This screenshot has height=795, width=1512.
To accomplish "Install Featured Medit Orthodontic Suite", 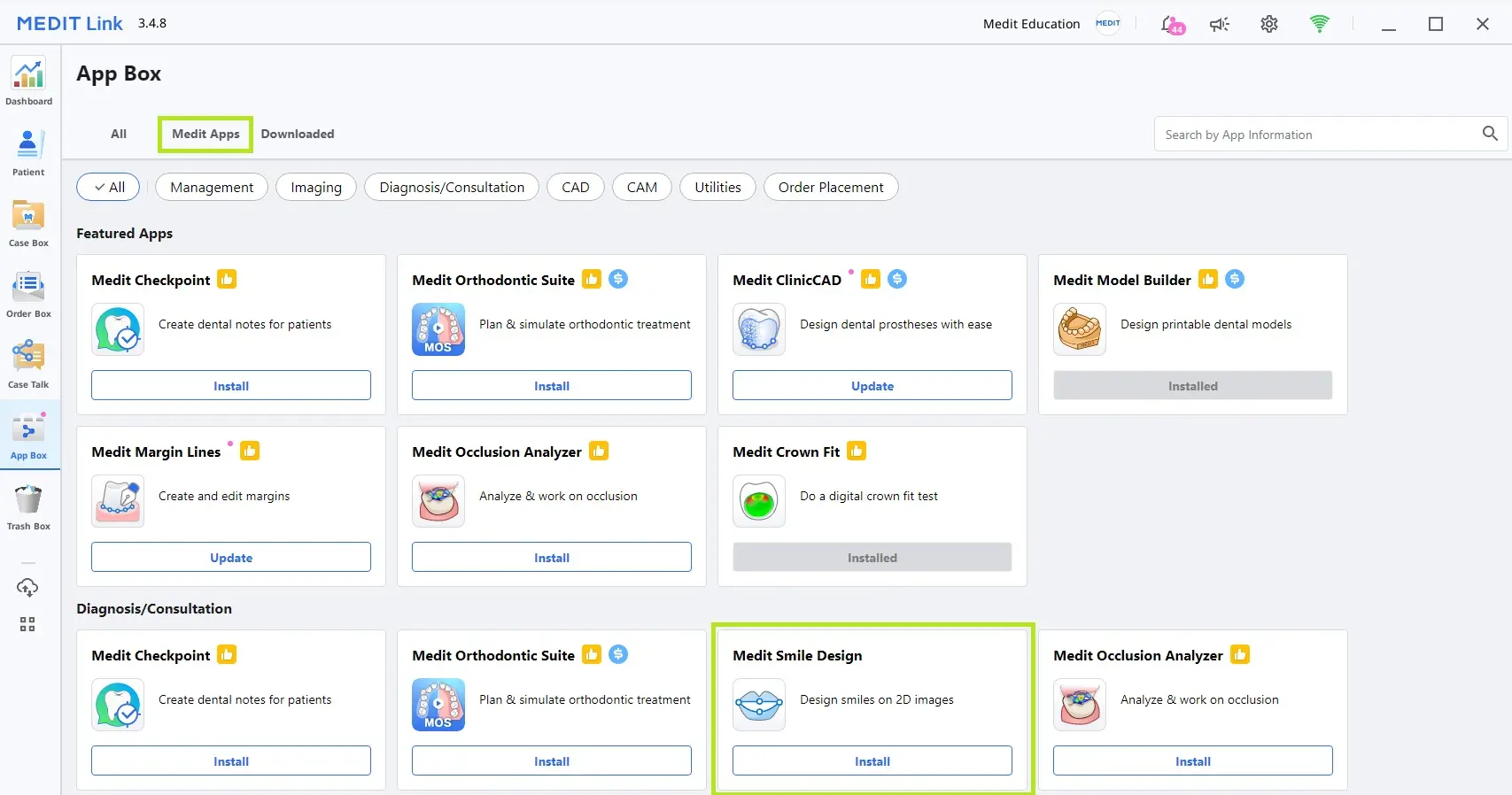I will (552, 385).
